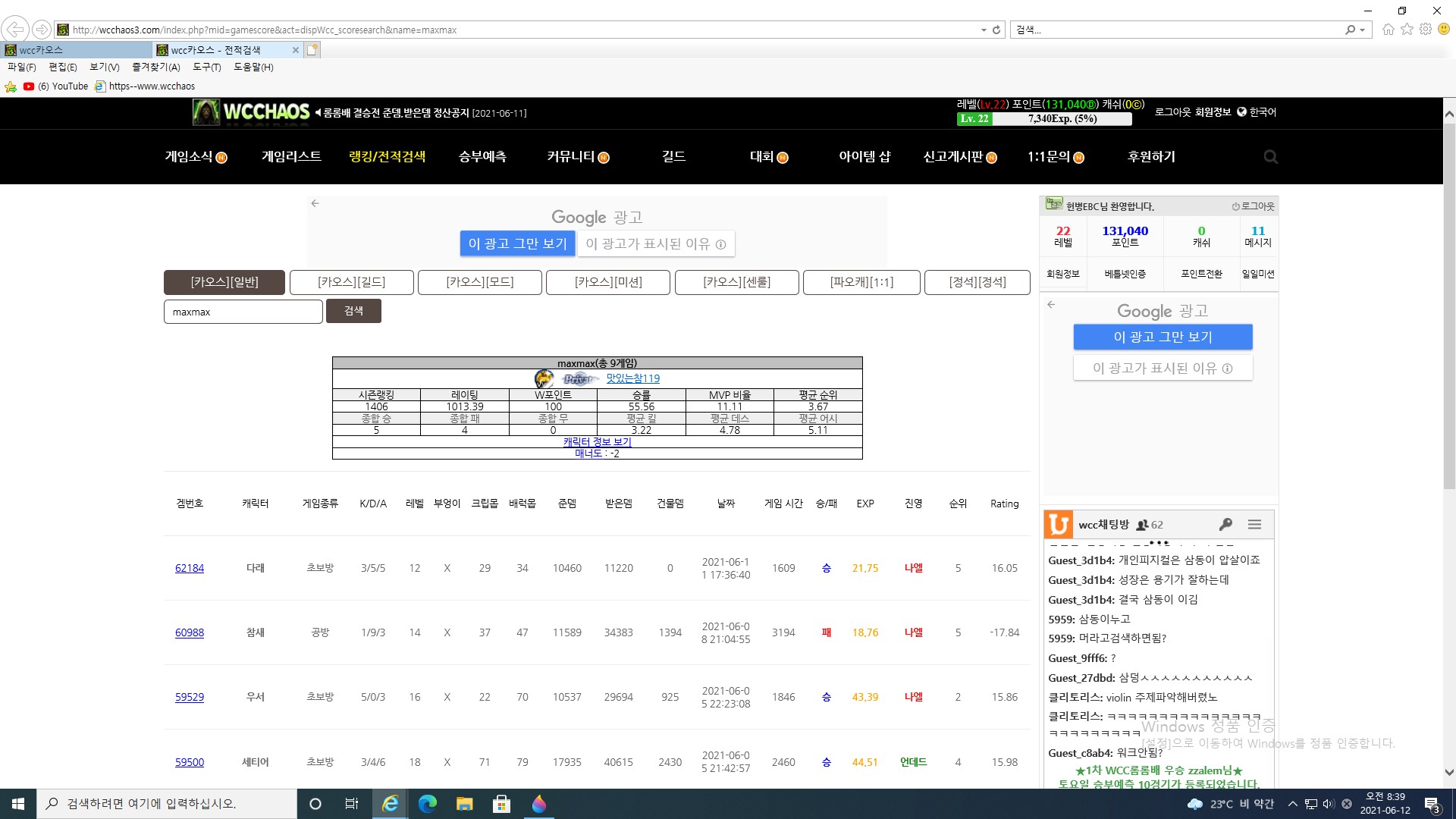The width and height of the screenshot is (1456, 819).
Task: Click the maxmax player name input
Action: 243,312
